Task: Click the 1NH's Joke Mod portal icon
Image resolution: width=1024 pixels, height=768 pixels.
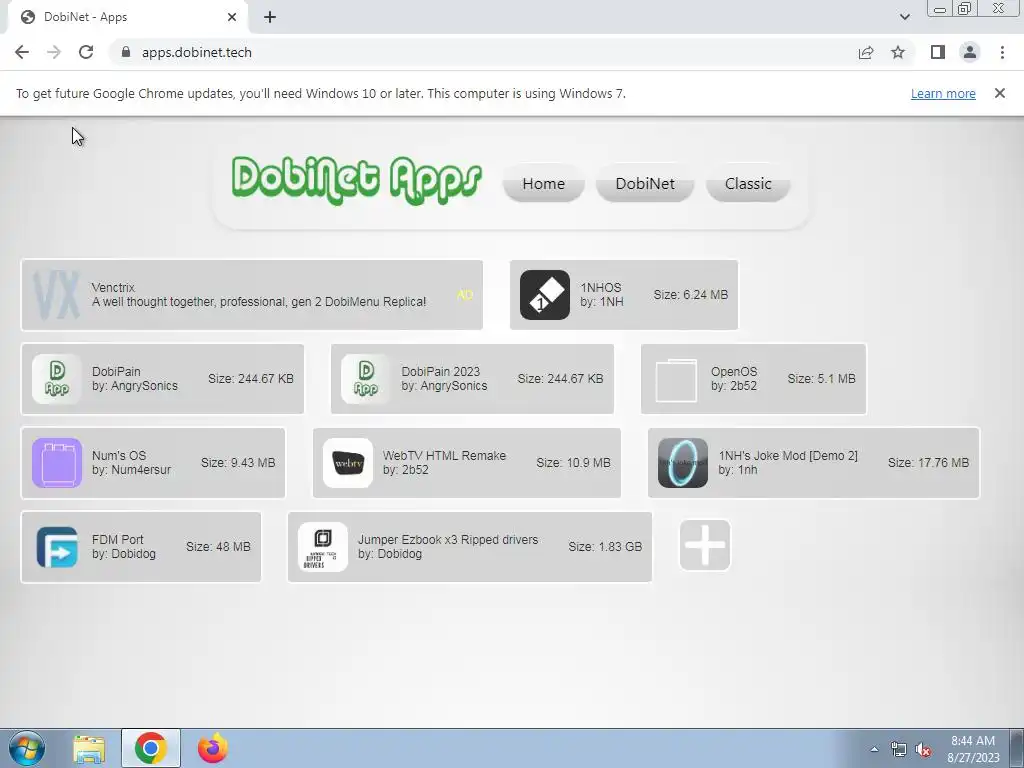Action: tap(682, 462)
